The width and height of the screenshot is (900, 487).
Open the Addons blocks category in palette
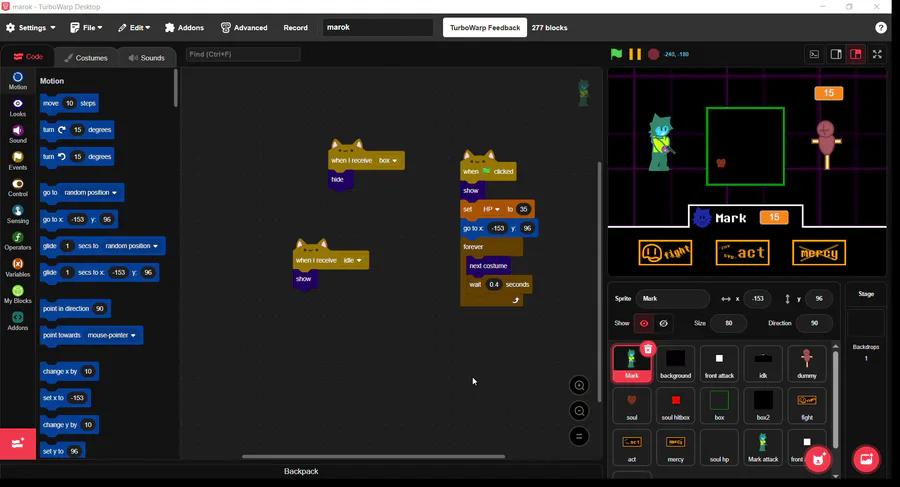18,321
